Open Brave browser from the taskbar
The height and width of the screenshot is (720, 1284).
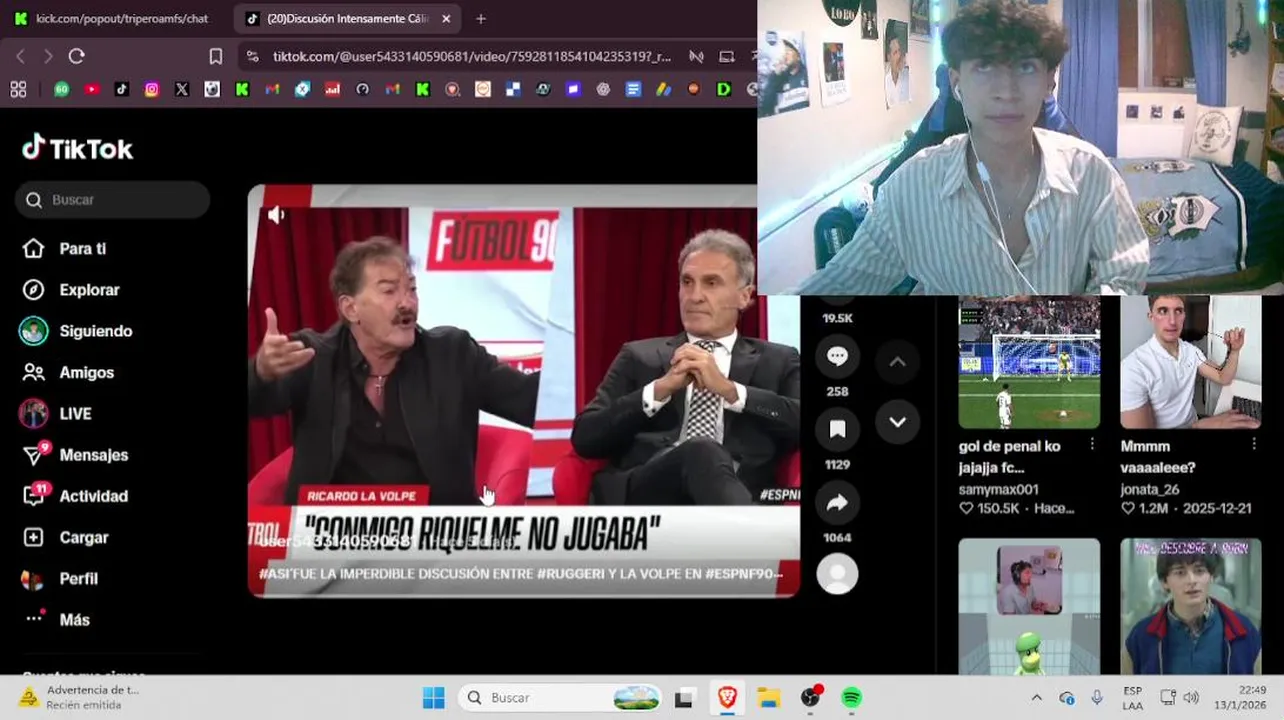pos(727,698)
